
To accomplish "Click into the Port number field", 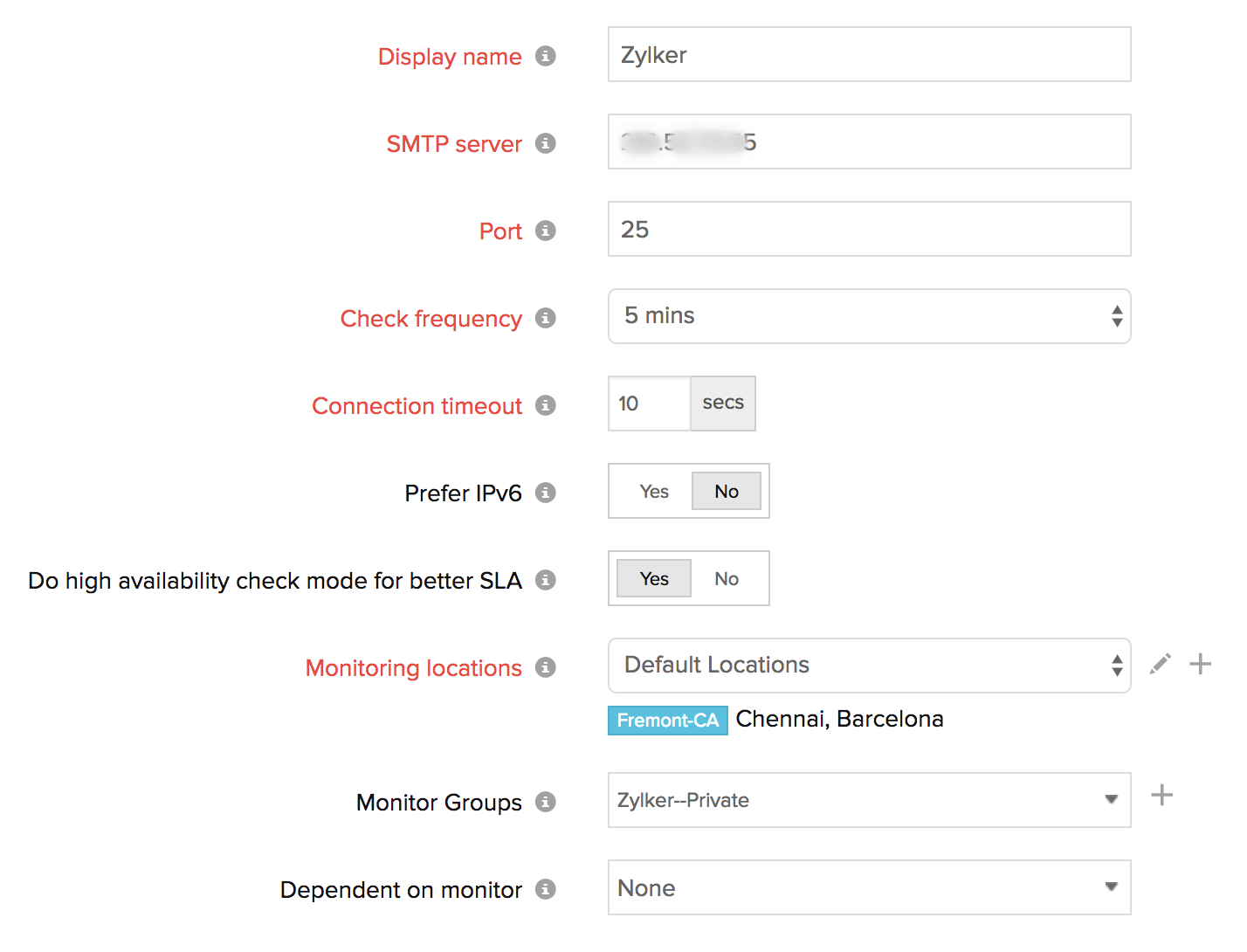I will click(x=869, y=229).
